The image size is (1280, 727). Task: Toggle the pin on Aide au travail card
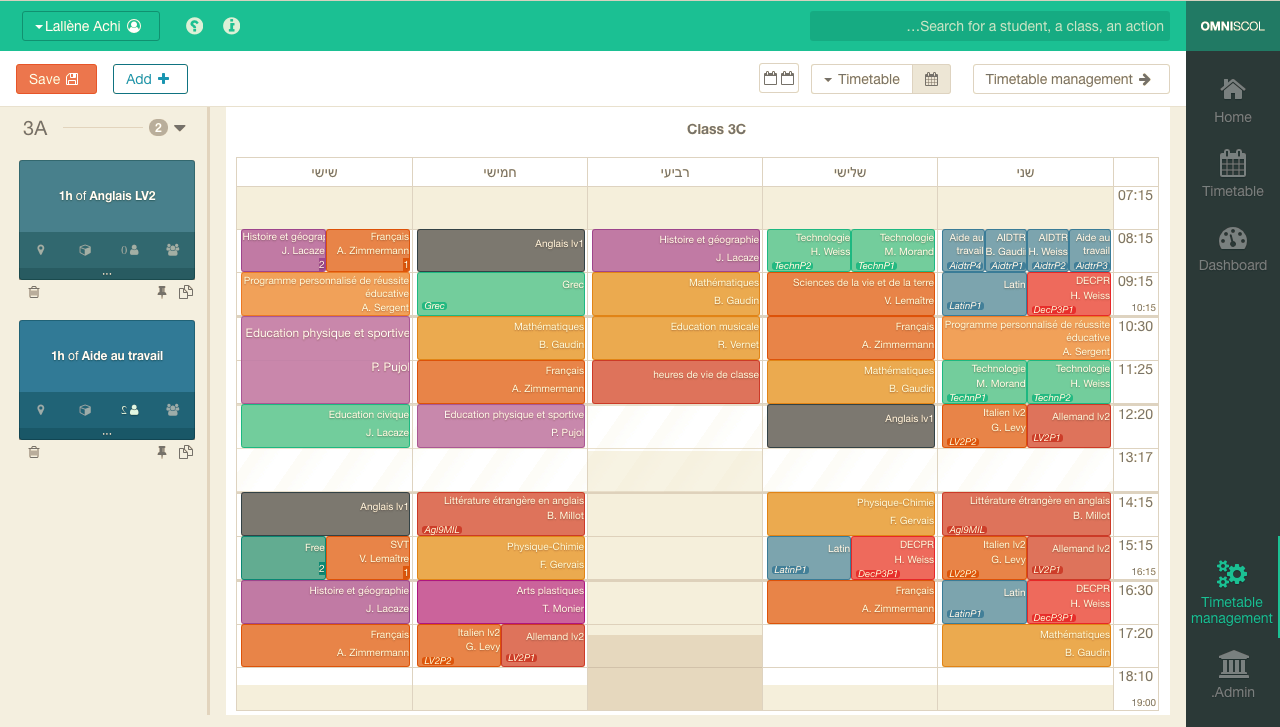(x=162, y=452)
